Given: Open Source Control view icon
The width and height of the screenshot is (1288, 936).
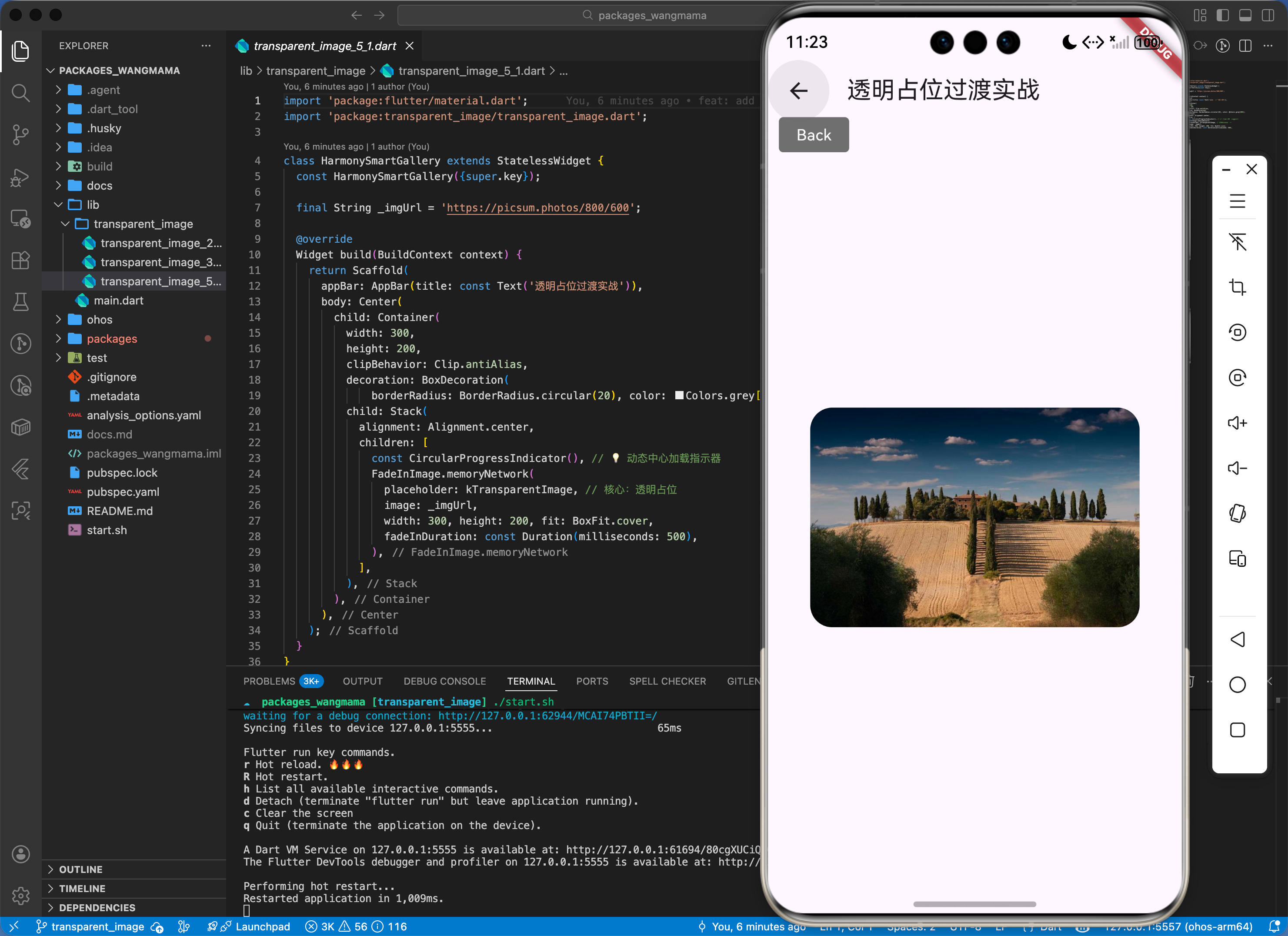Looking at the screenshot, I should pos(20,134).
